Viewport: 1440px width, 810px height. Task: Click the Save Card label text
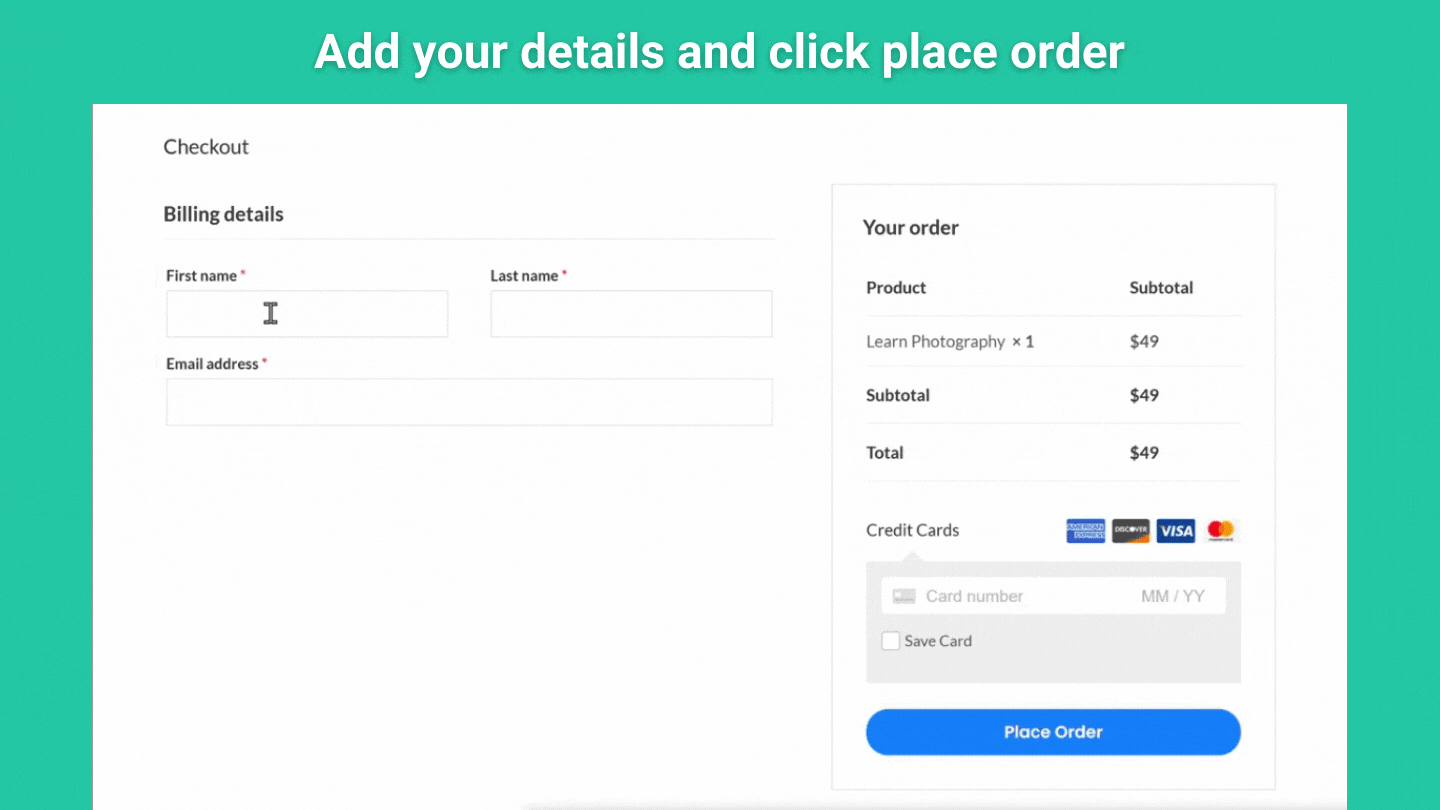(x=938, y=641)
